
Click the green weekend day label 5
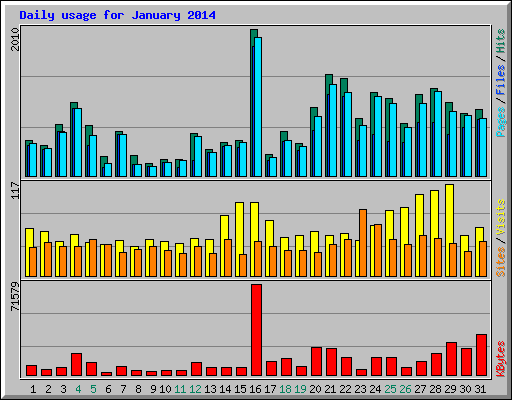[93, 389]
